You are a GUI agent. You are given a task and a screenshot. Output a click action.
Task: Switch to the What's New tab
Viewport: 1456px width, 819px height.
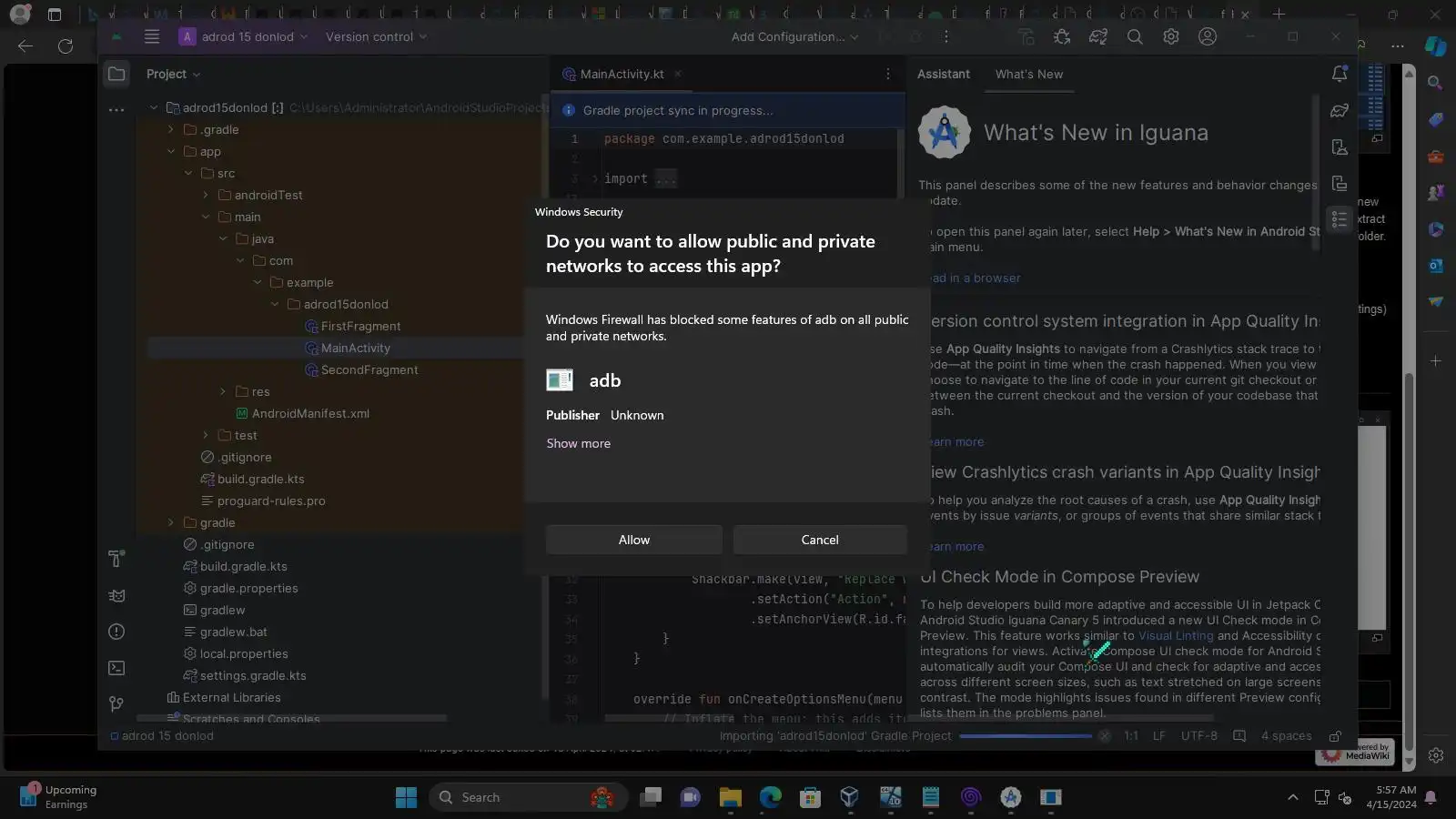pos(1028,74)
